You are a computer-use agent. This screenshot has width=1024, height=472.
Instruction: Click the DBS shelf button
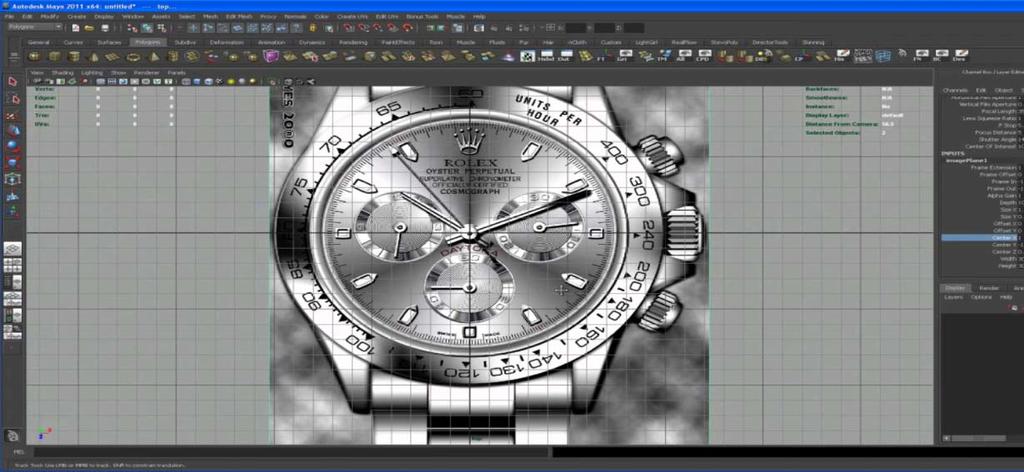point(761,57)
